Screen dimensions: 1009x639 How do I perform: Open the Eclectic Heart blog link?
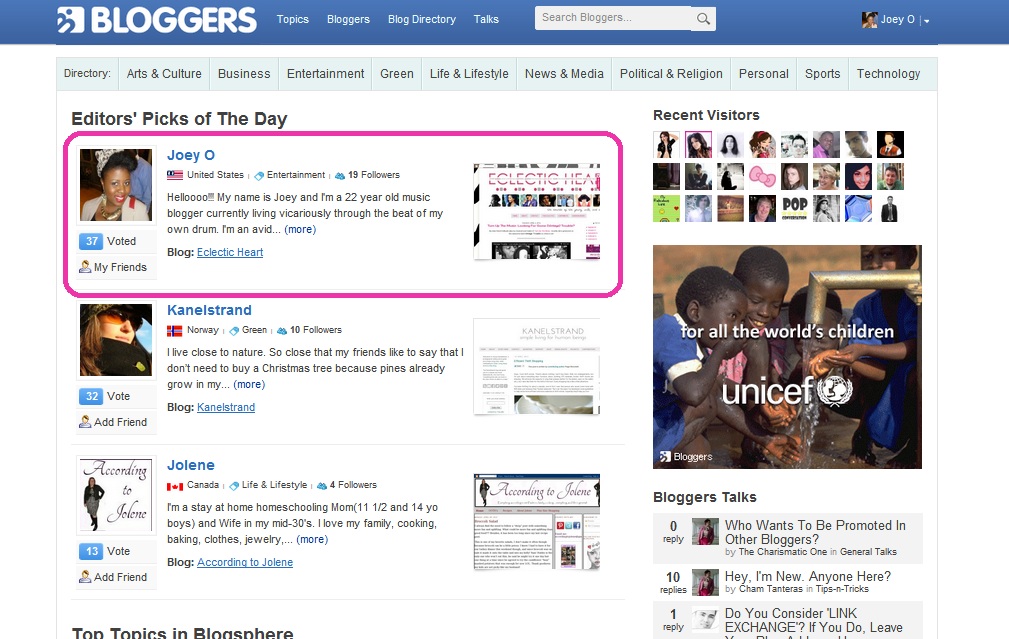(x=230, y=252)
